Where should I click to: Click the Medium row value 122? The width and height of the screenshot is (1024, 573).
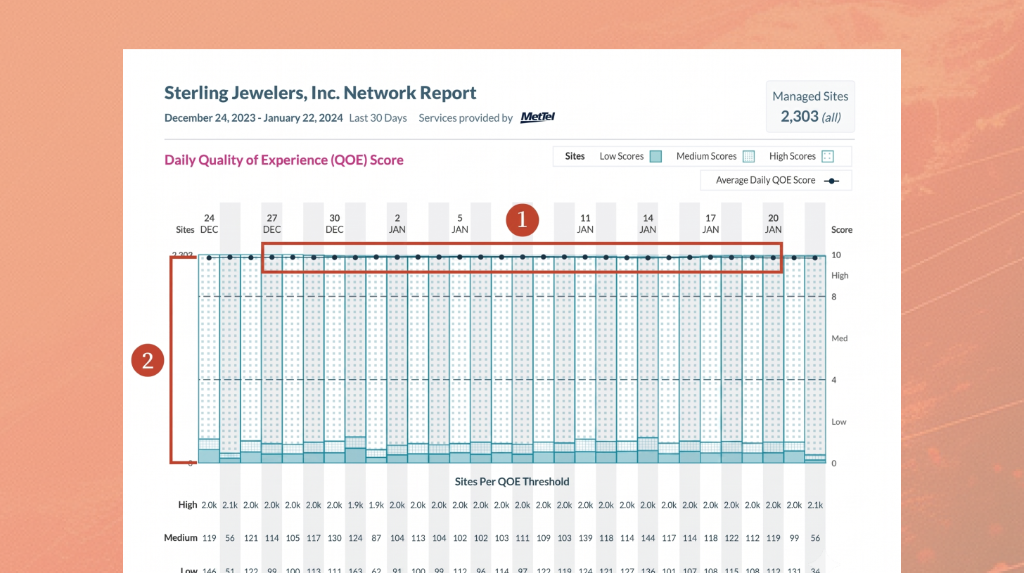[731, 538]
